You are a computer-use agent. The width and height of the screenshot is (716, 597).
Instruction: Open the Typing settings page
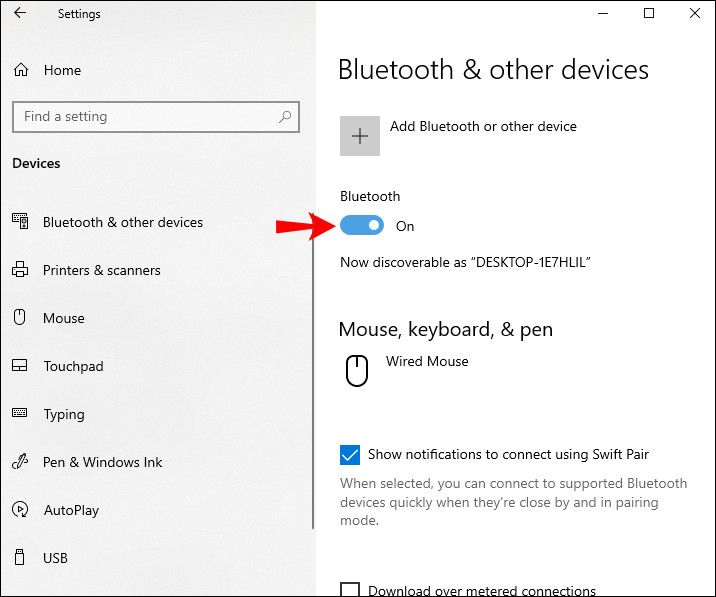64,414
